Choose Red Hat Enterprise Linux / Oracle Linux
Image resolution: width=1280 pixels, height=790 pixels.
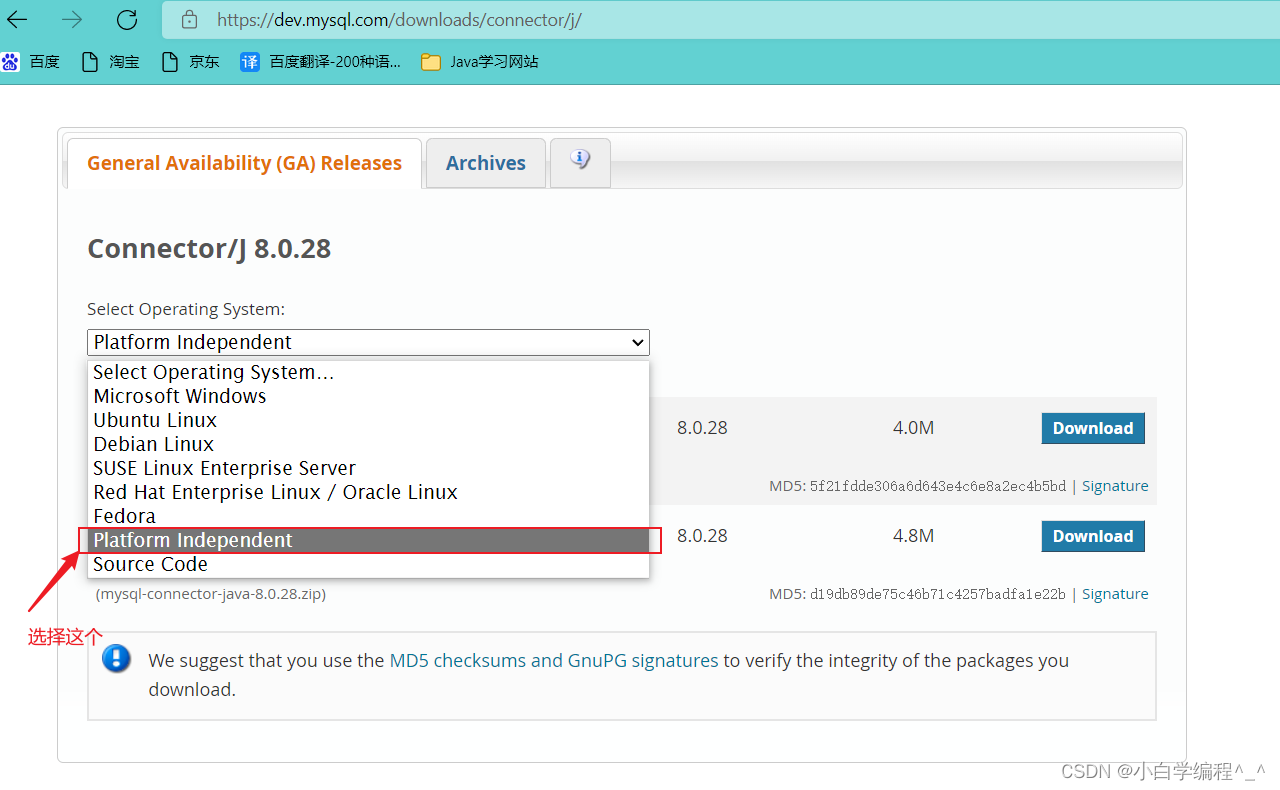pyautogui.click(x=368, y=492)
